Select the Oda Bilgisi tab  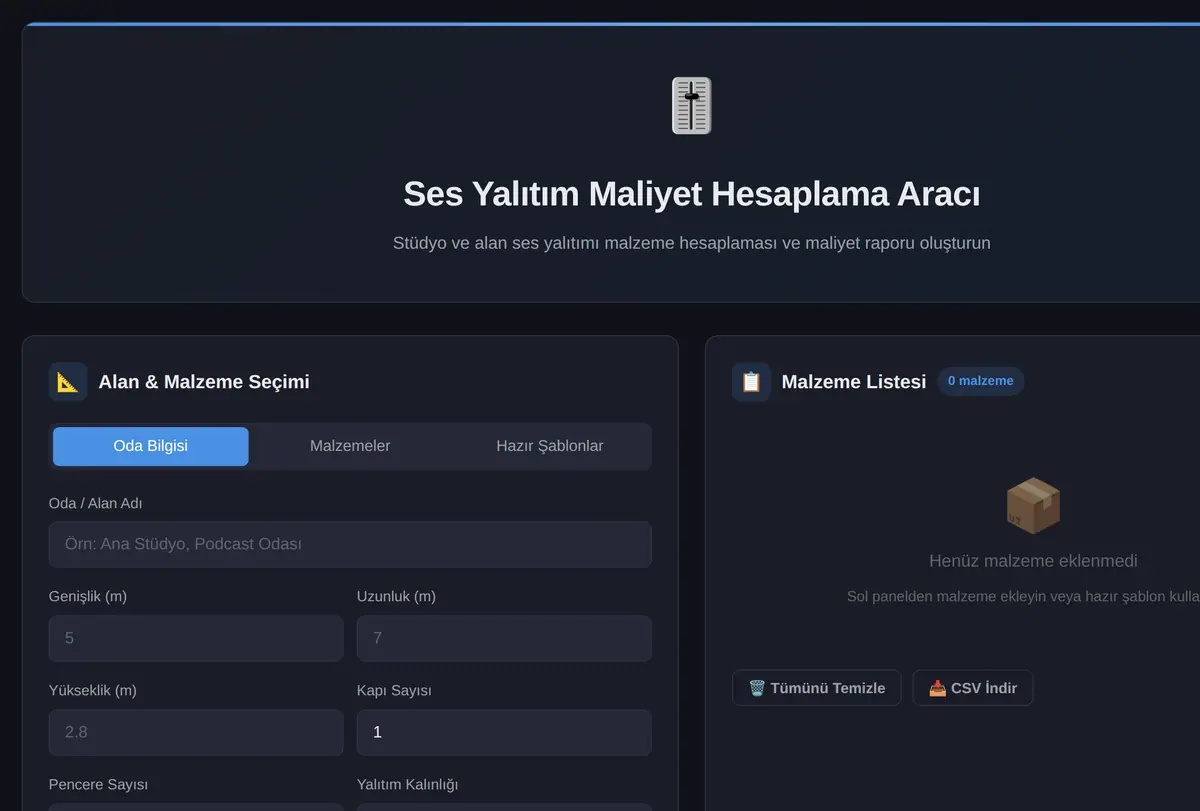pyautogui.click(x=151, y=446)
